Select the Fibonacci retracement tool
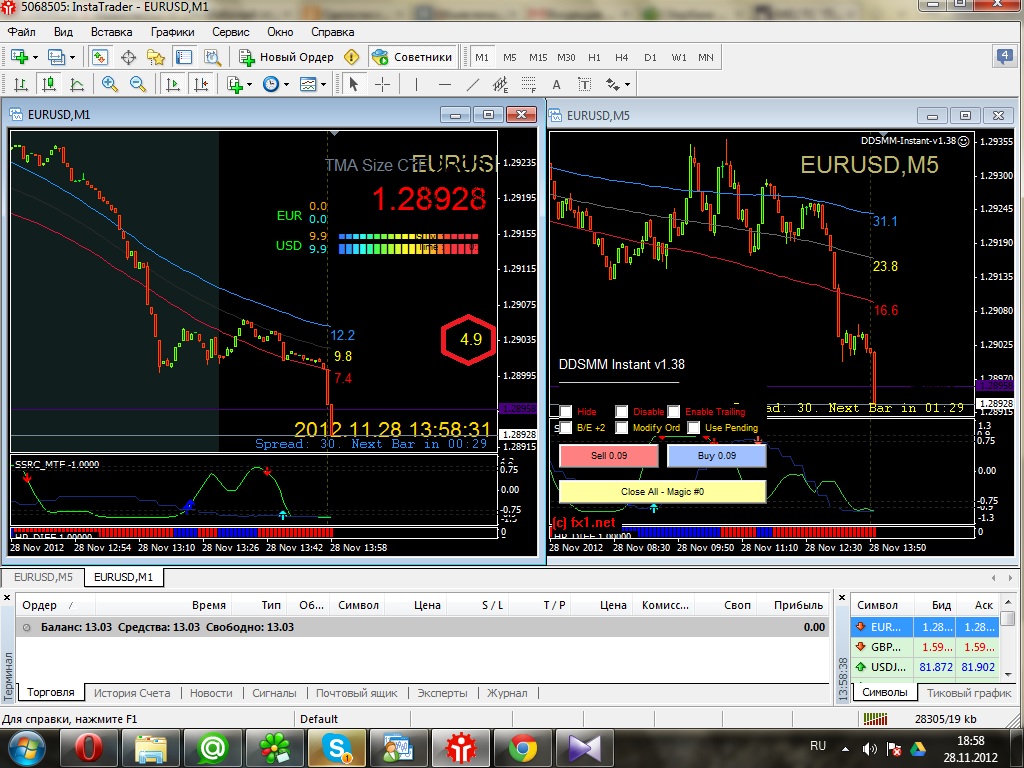 [x=529, y=84]
